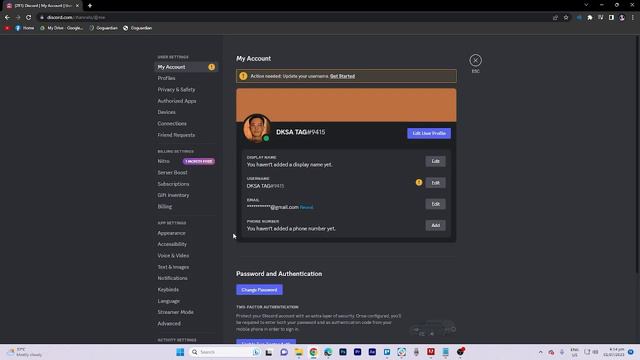Open the Chrome three-dot menu
Viewport: 640px width, 360px height.
tap(633, 18)
